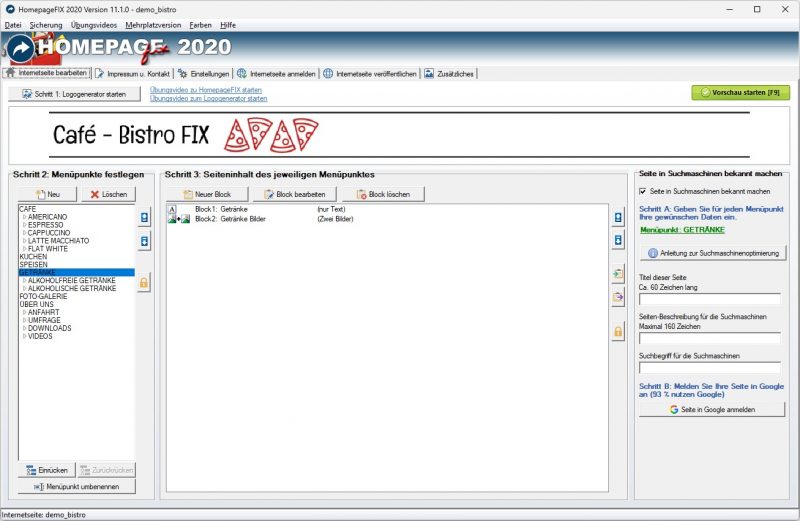800x521 pixels.
Task: Expand the FLAT WHITE tree arrow
Action: [24, 249]
